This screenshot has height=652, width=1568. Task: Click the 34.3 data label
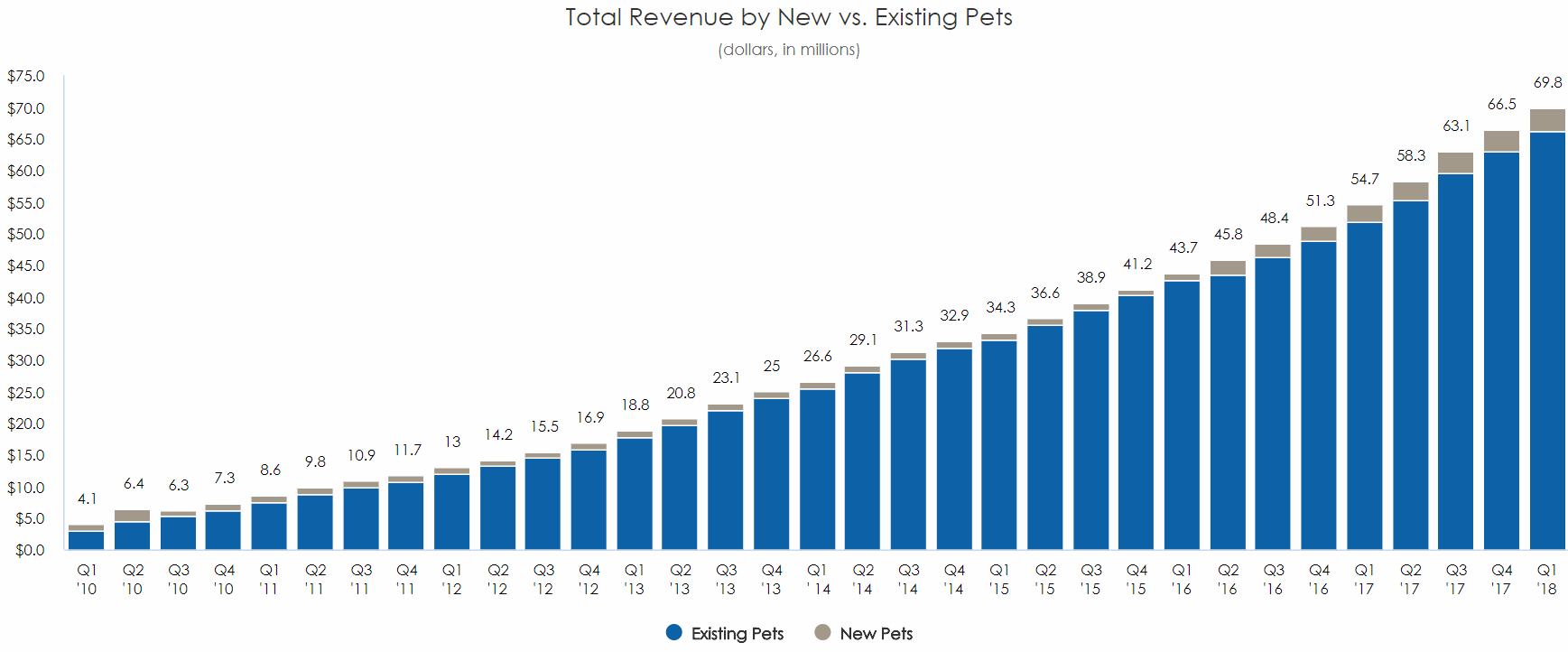1000,307
